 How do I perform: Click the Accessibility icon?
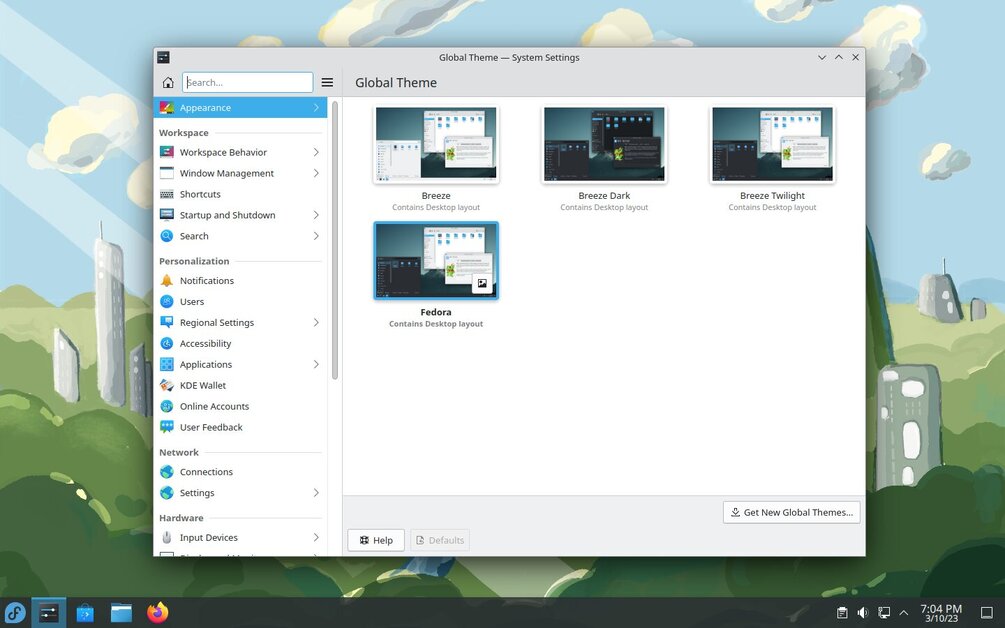pos(167,343)
